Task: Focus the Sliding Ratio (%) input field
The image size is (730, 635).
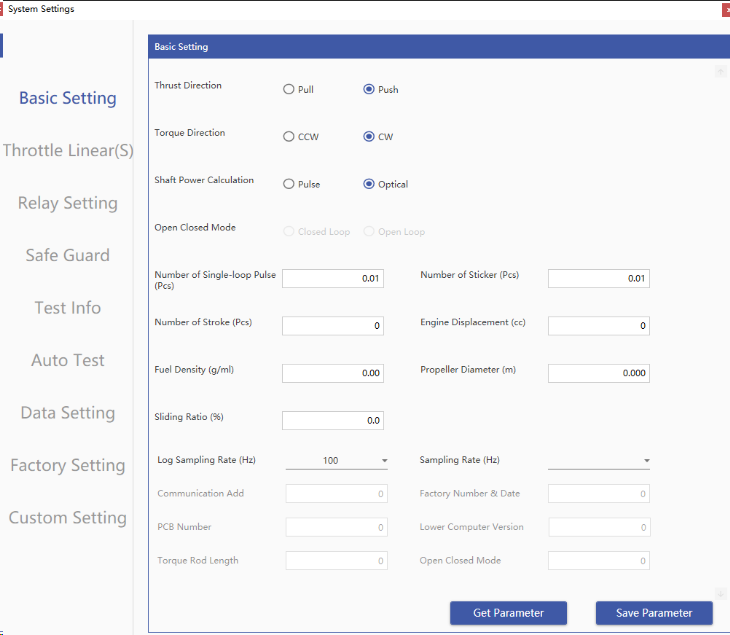Action: (x=332, y=421)
